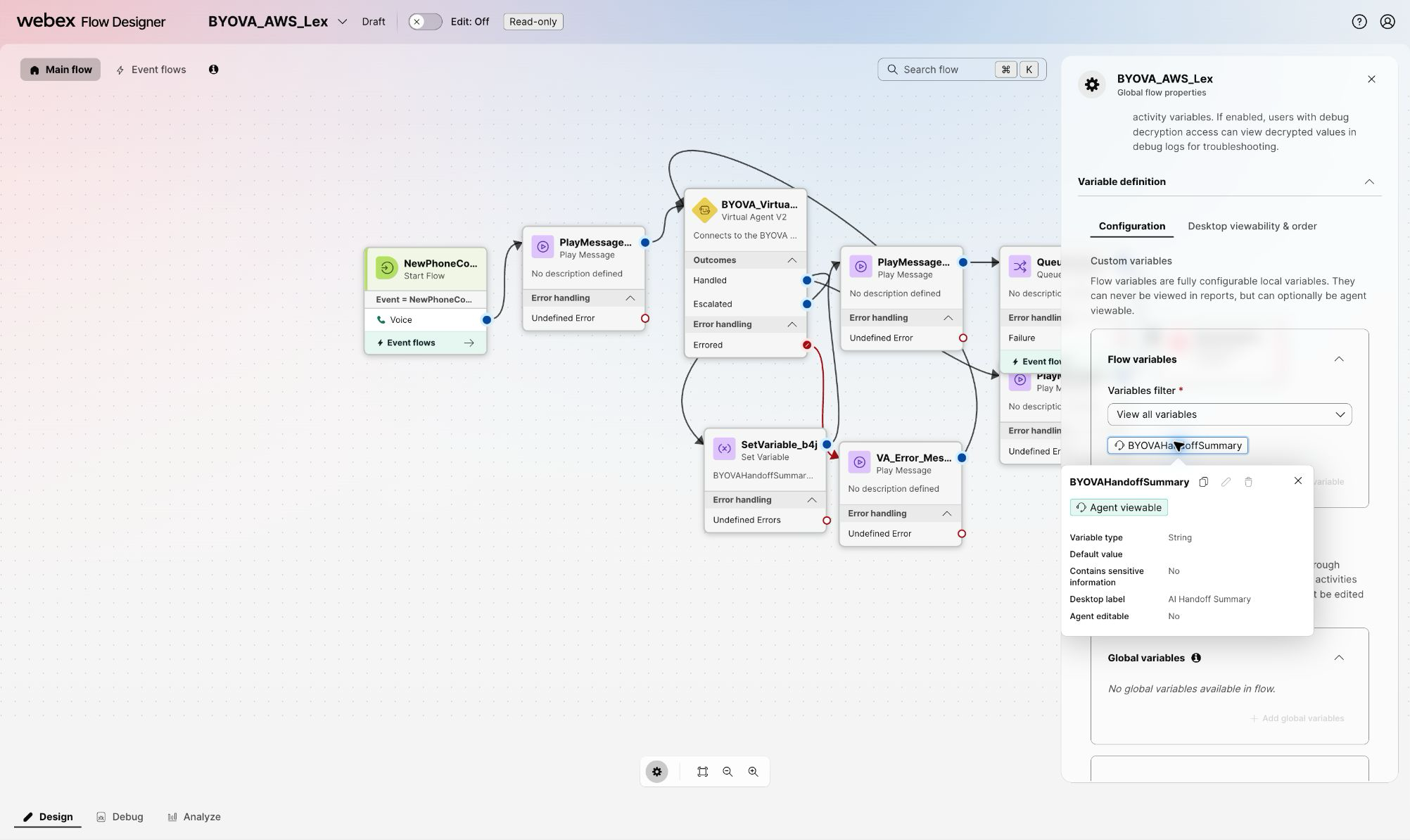This screenshot has height=840, width=1410.
Task: Click the canvas settings gear icon in bottom toolbar
Action: point(656,772)
